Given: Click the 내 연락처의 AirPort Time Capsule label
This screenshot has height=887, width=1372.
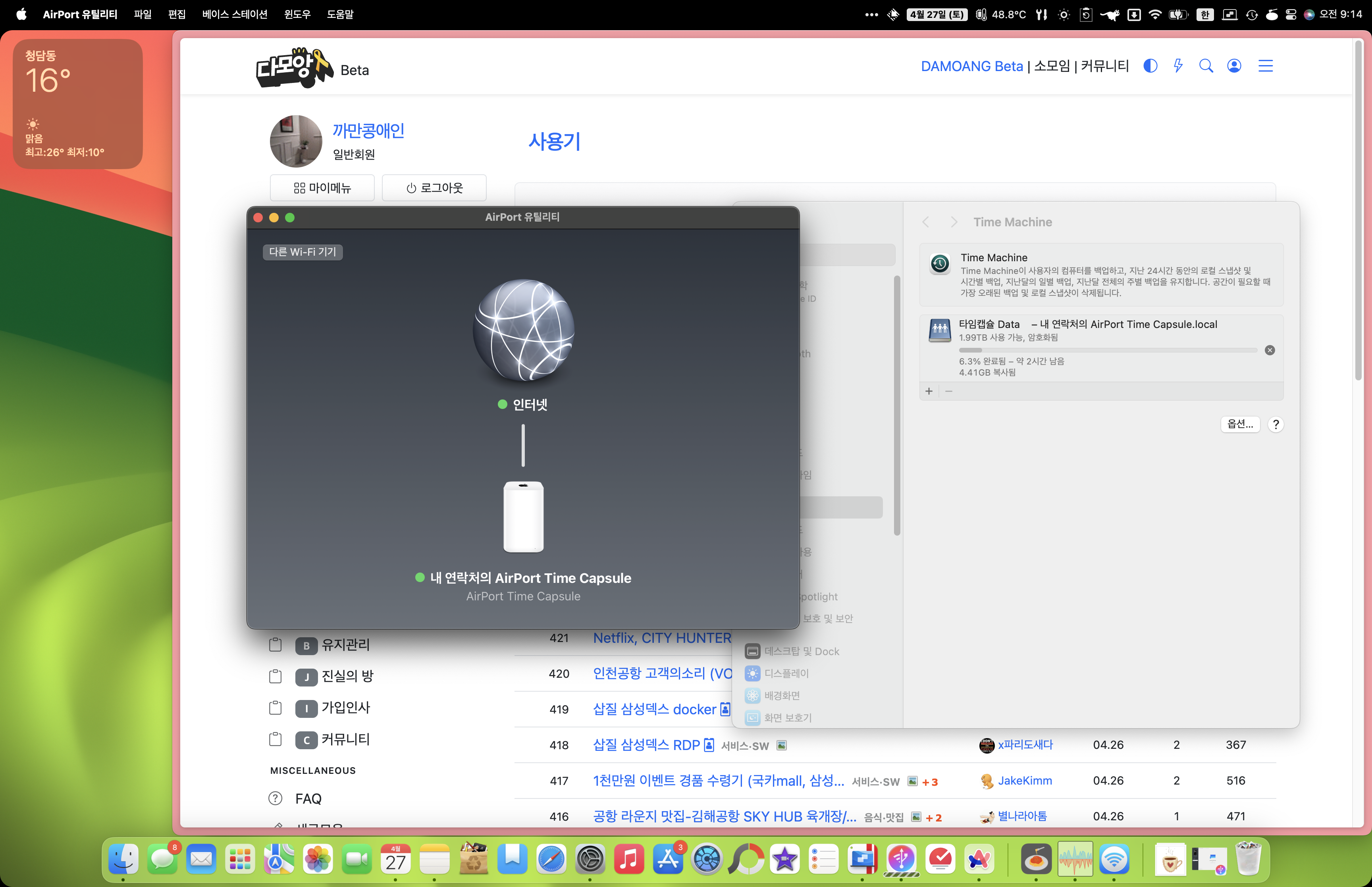Looking at the screenshot, I should [530, 578].
